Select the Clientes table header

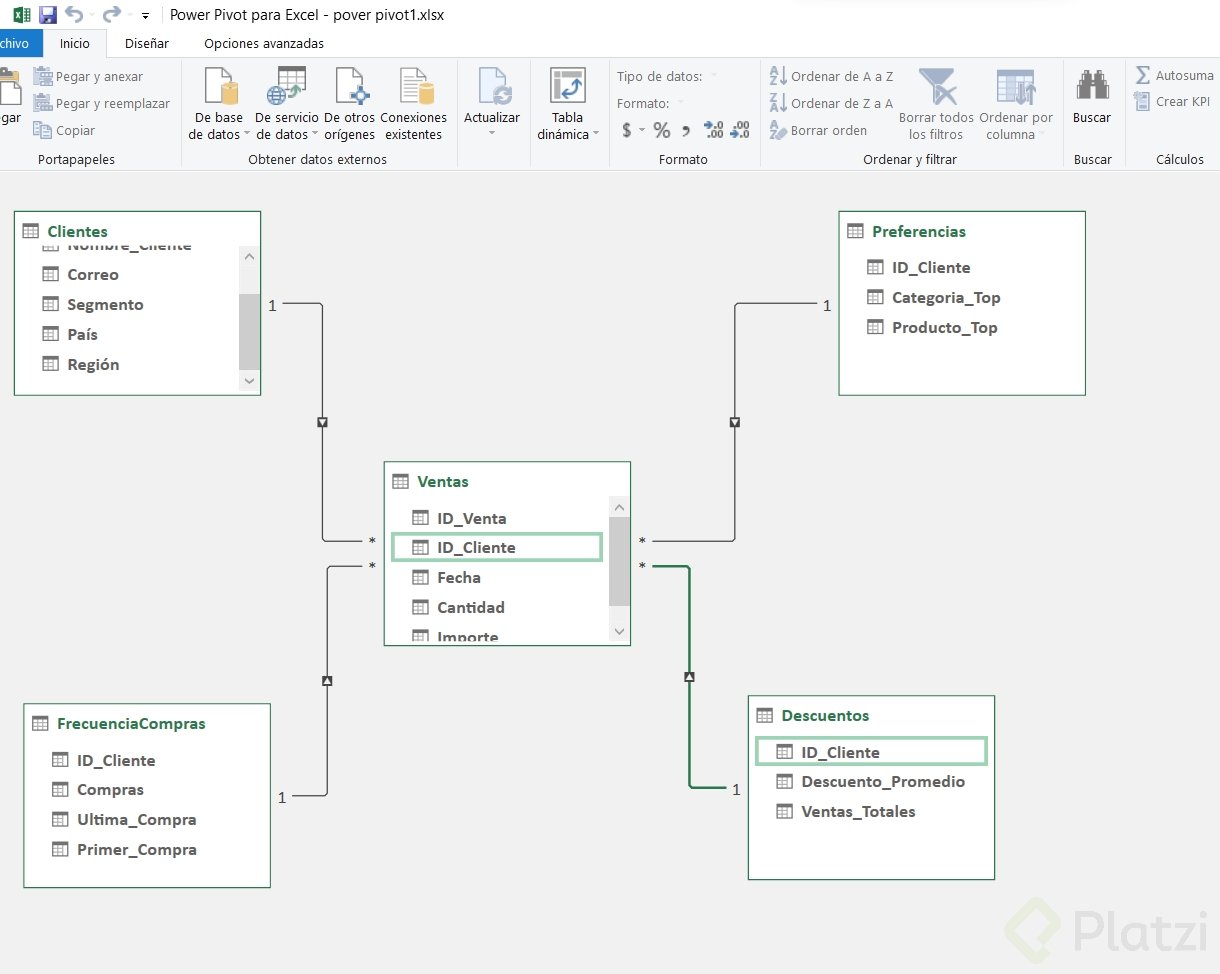78,231
